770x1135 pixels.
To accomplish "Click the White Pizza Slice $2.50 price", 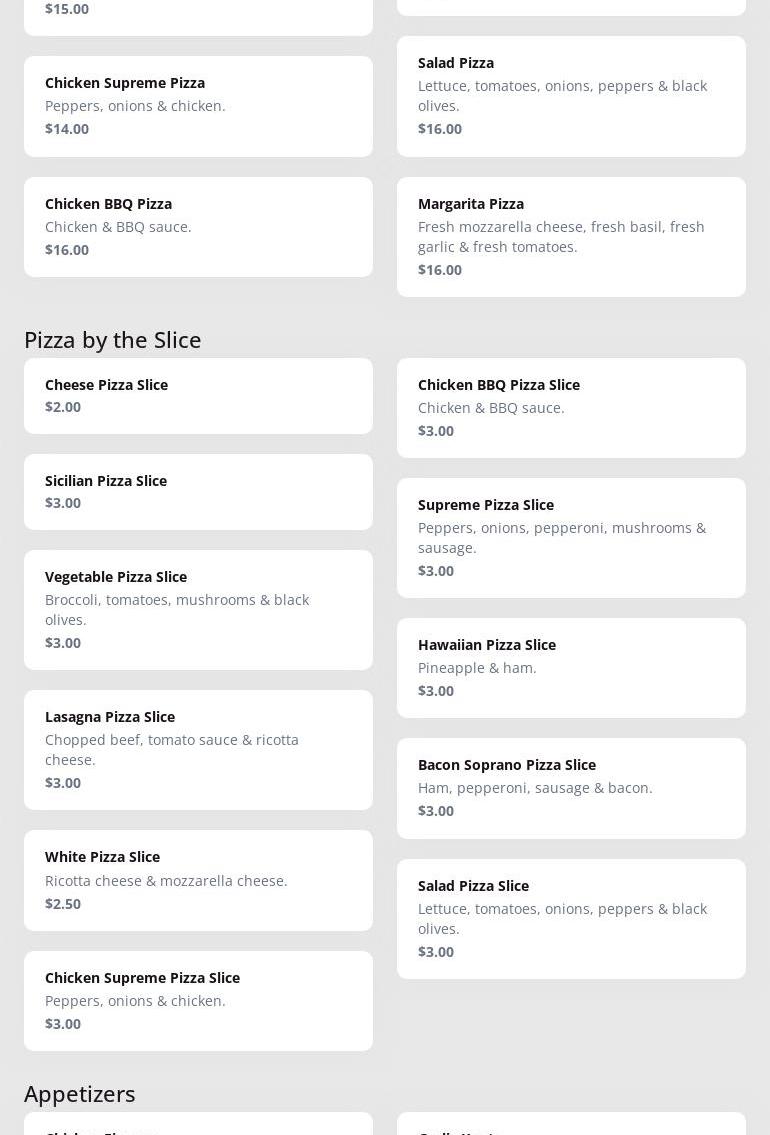I will coord(63,904).
